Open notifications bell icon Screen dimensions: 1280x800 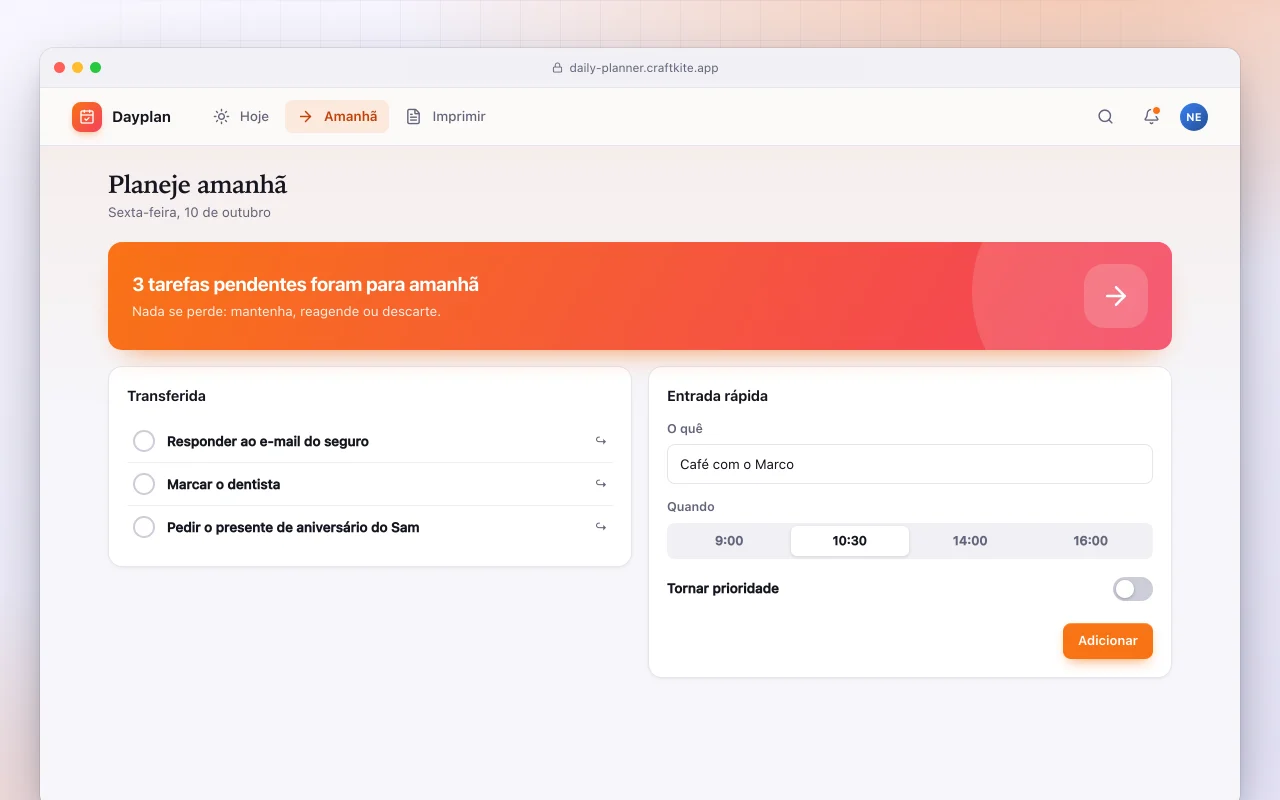[x=1151, y=117]
